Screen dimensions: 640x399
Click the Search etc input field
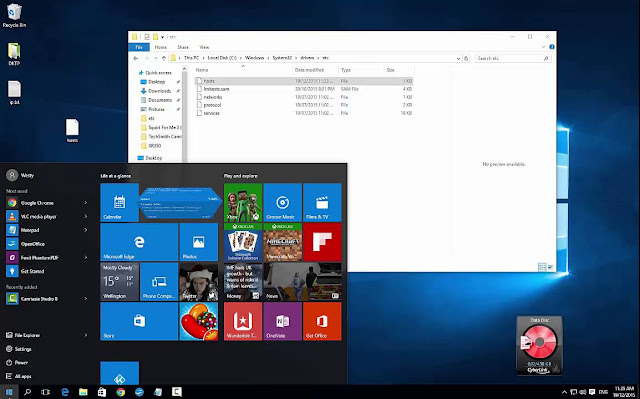[x=513, y=58]
